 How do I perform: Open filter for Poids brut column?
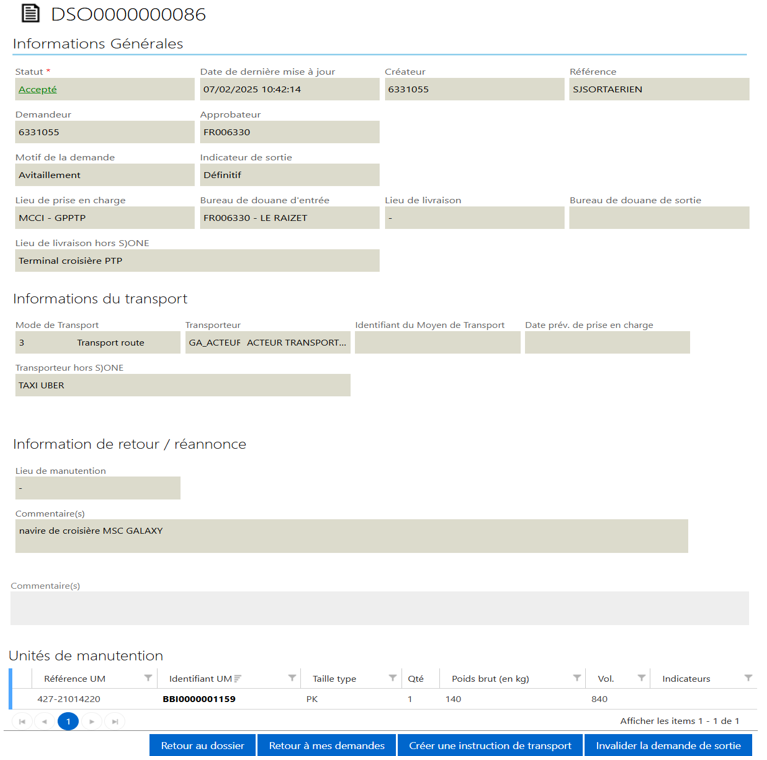tap(577, 678)
